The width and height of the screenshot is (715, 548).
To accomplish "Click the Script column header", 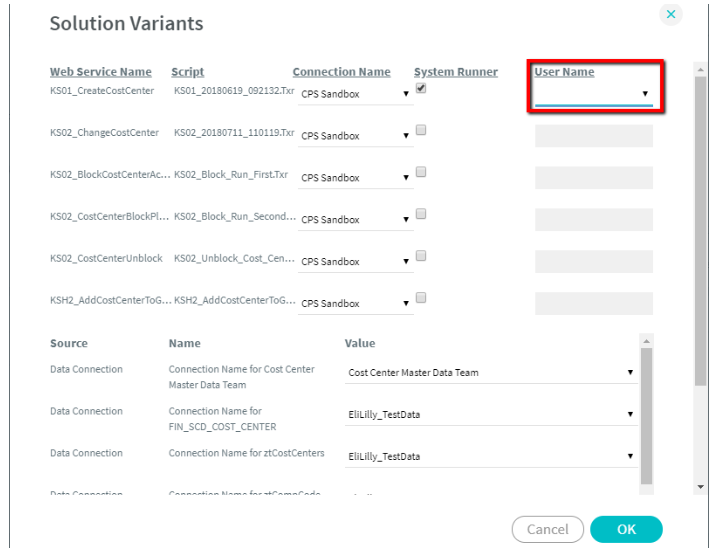I will [188, 72].
